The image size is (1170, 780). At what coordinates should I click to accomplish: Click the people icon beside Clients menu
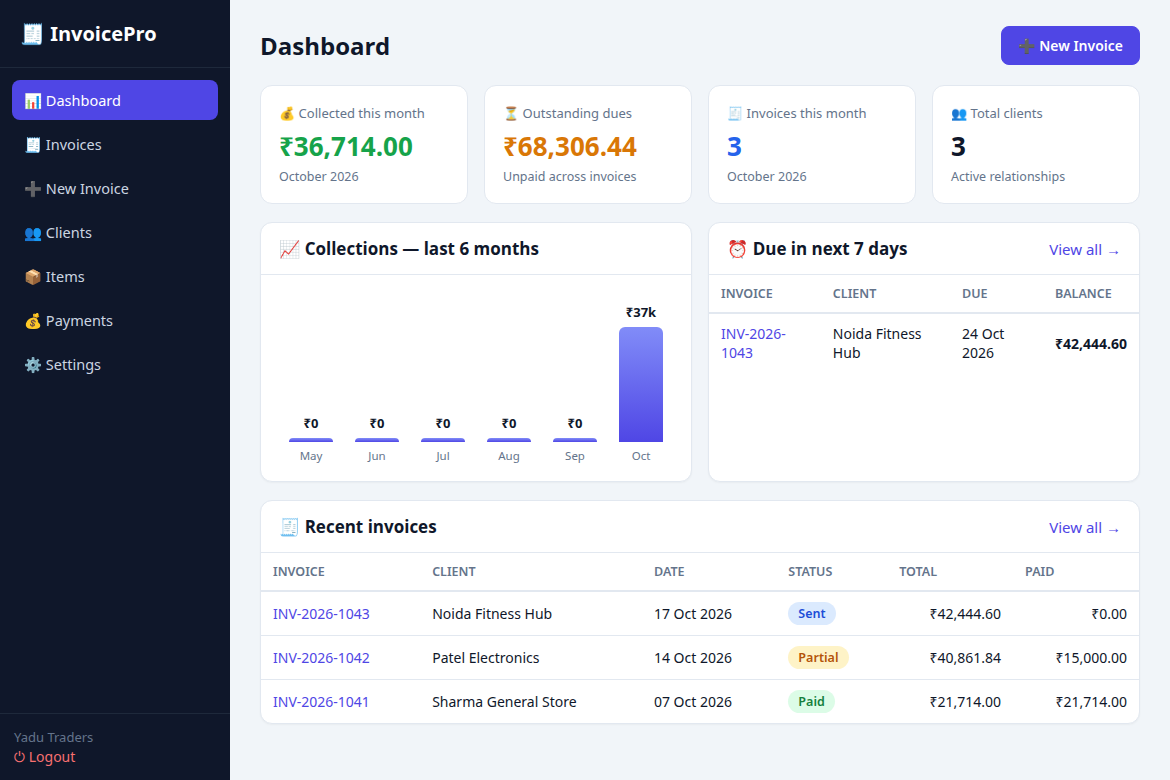33,233
